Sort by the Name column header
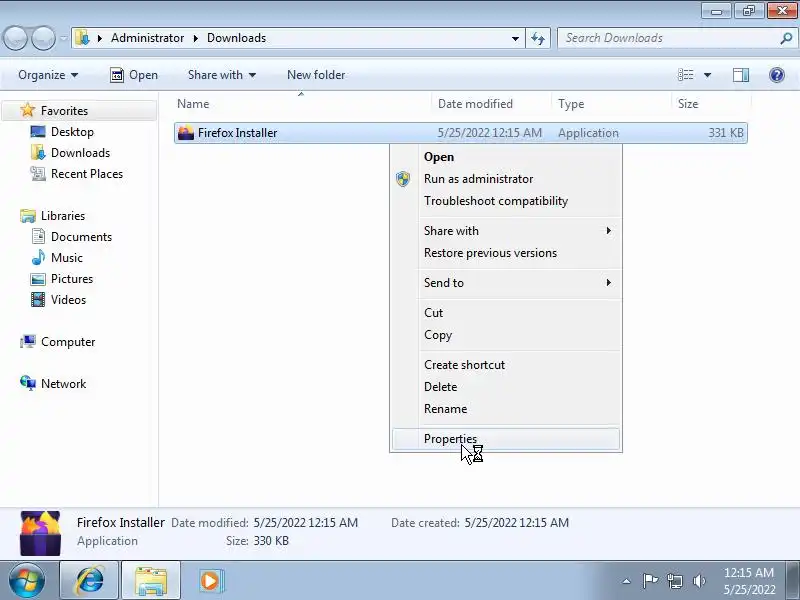 click(302, 104)
